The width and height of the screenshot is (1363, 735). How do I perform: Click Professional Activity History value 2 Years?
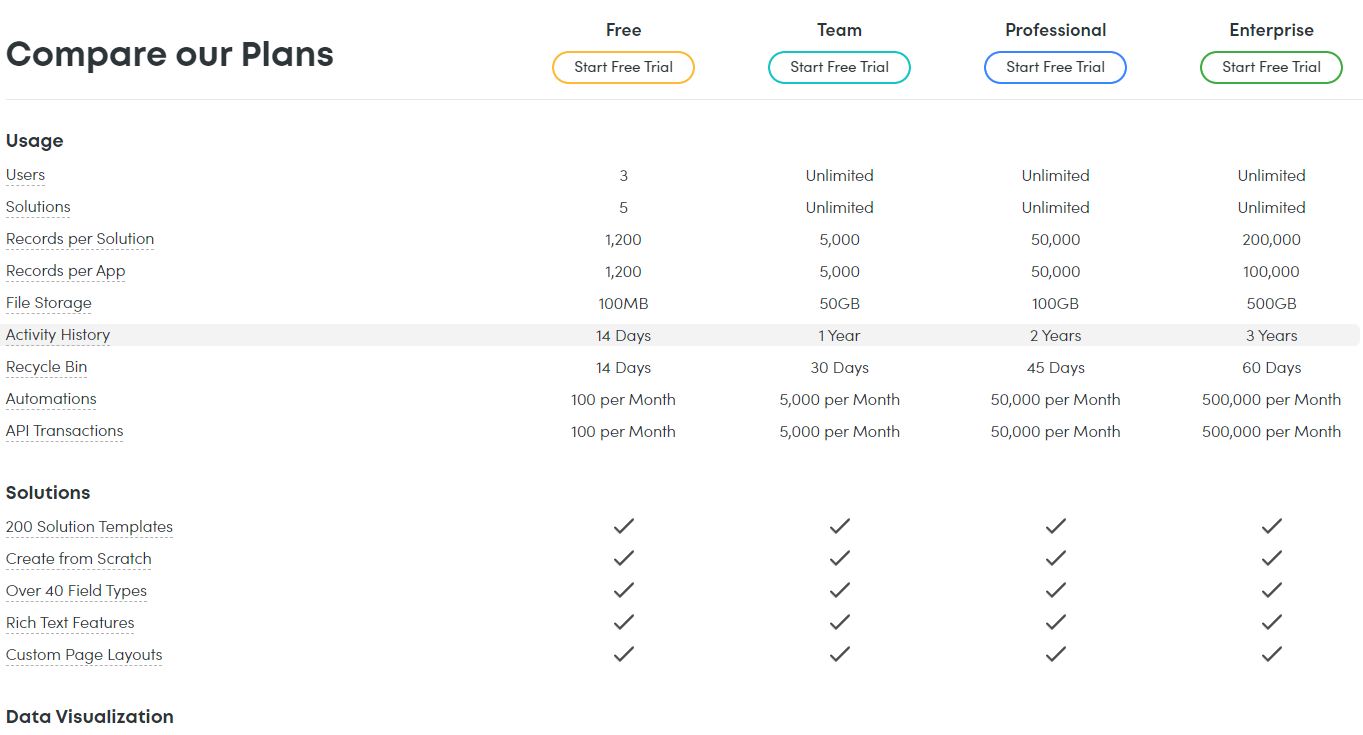[1055, 336]
